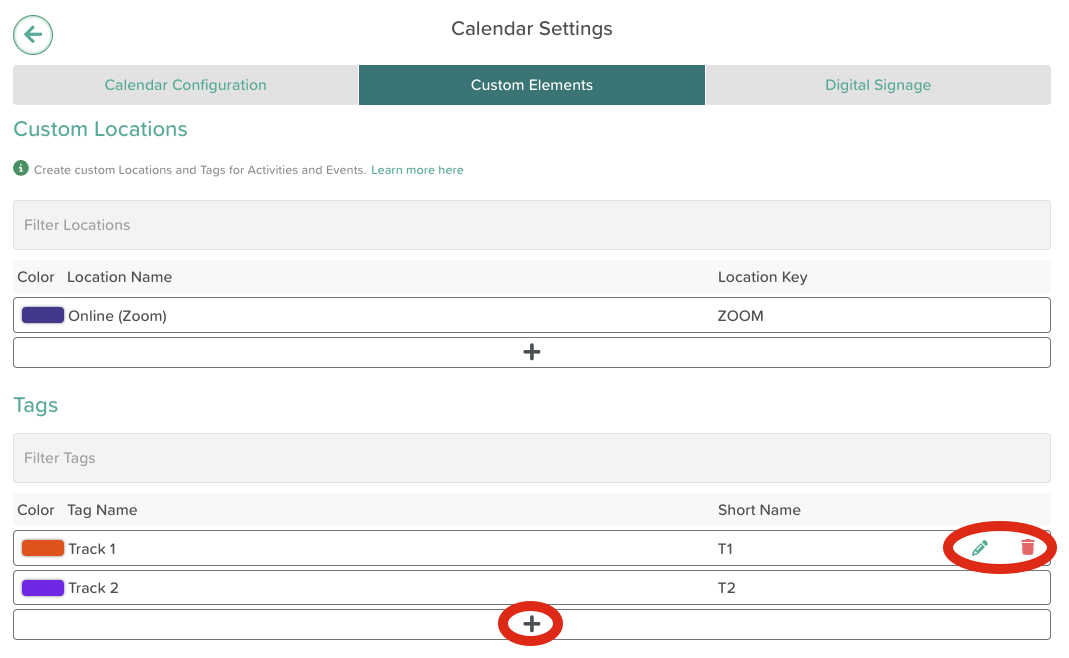
Task: Add a new tag with plus icon
Action: 532,624
